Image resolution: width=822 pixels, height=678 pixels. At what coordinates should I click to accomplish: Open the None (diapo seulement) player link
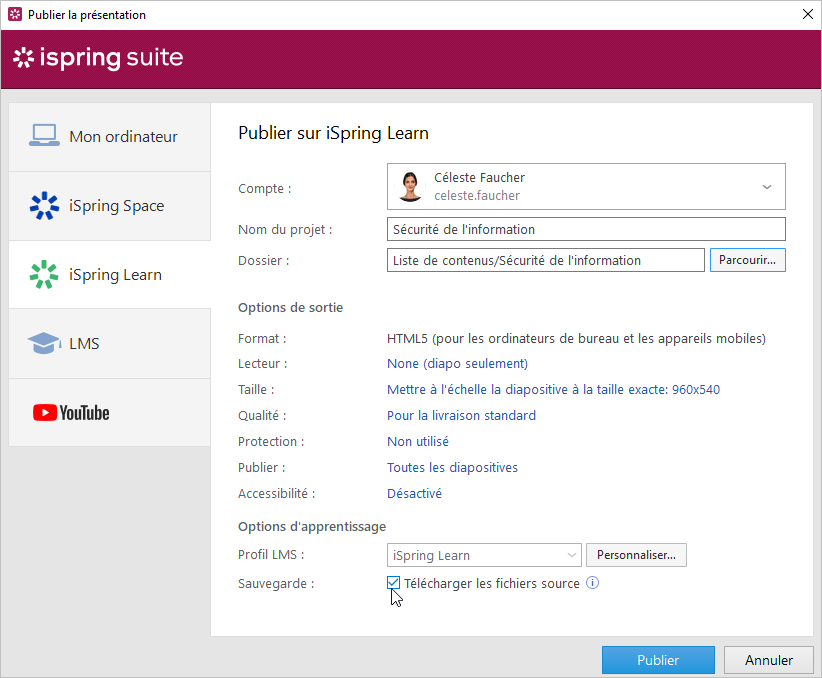457,364
